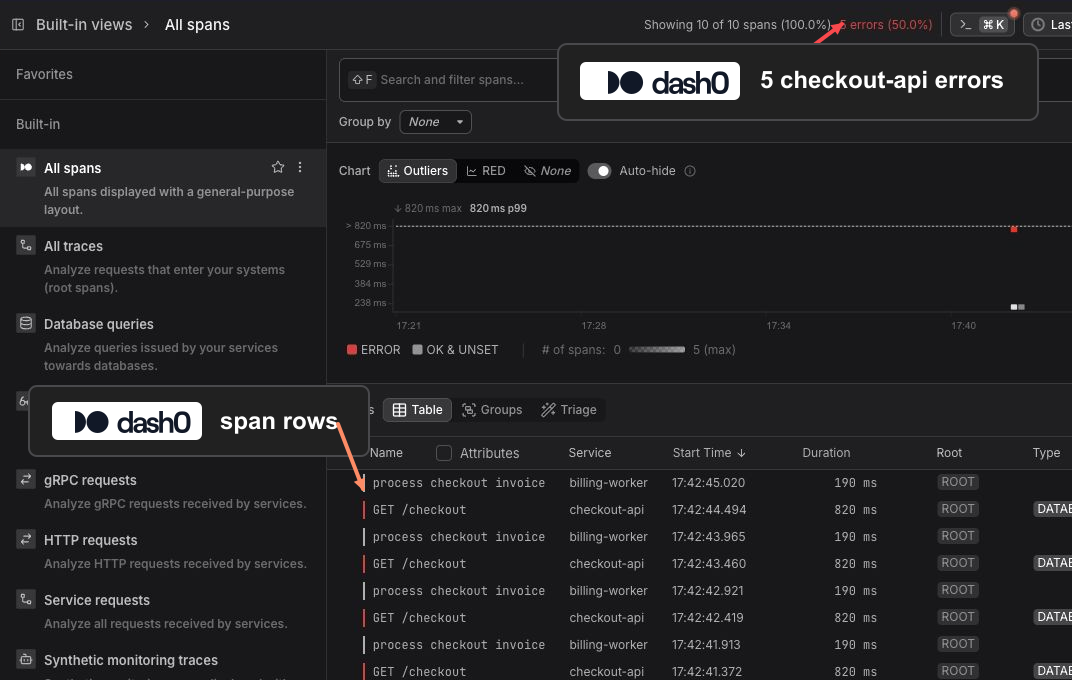Click the Auto-hide info icon
Image resolution: width=1072 pixels, height=680 pixels.
(690, 171)
